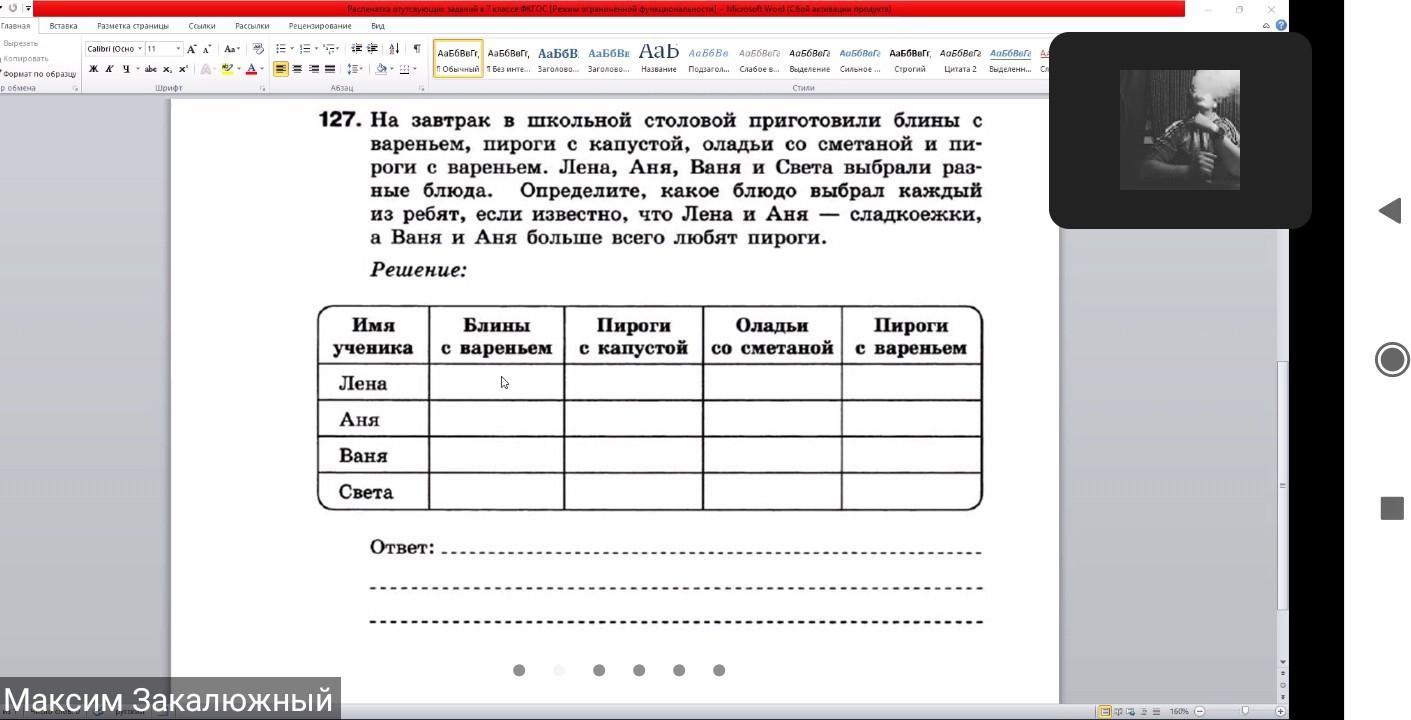This screenshot has width=1411, height=720.
Task: Decrease font size with shrink font button
Action: (x=207, y=49)
